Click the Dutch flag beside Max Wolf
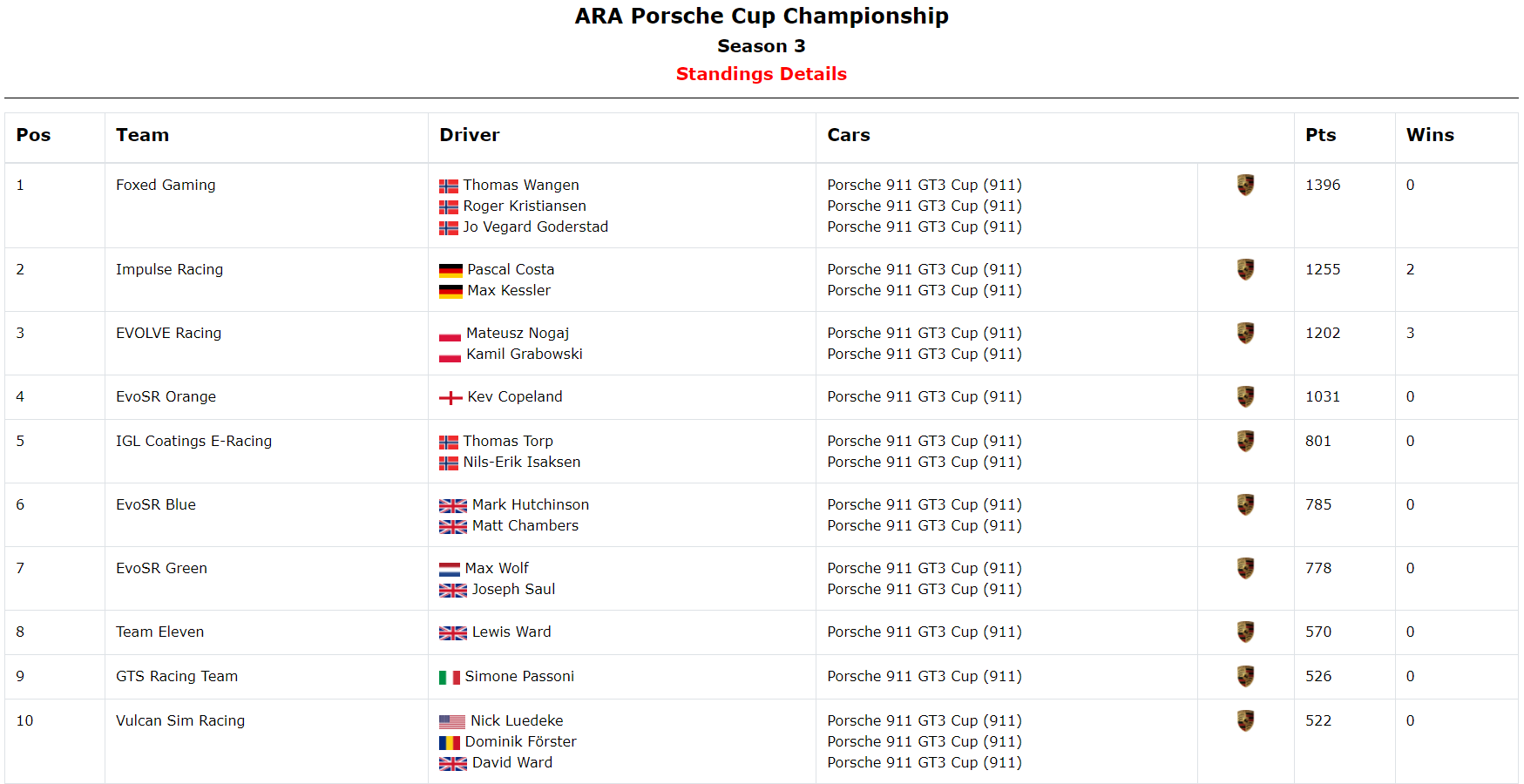The image size is (1524, 784). point(450,570)
